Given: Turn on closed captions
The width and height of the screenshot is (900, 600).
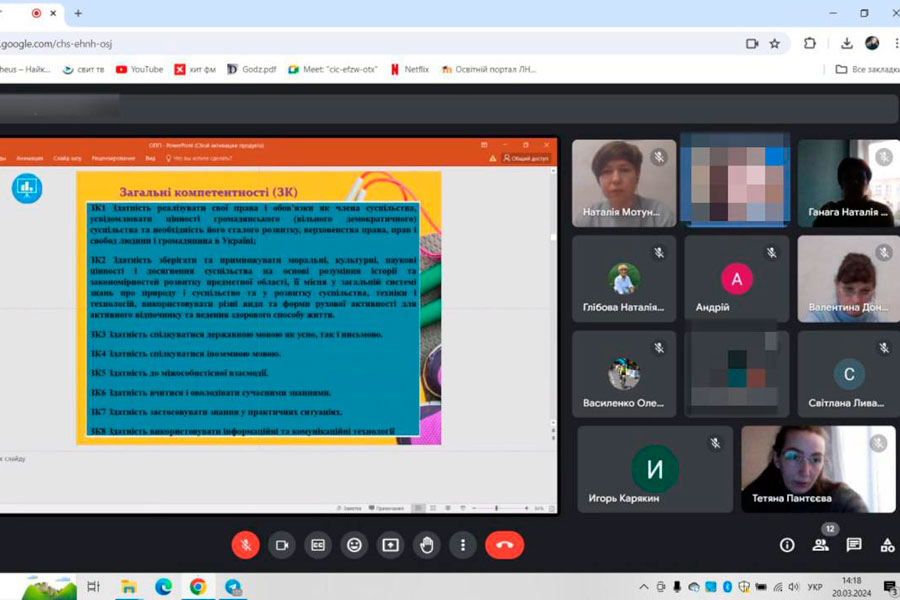Looking at the screenshot, I should pos(318,545).
